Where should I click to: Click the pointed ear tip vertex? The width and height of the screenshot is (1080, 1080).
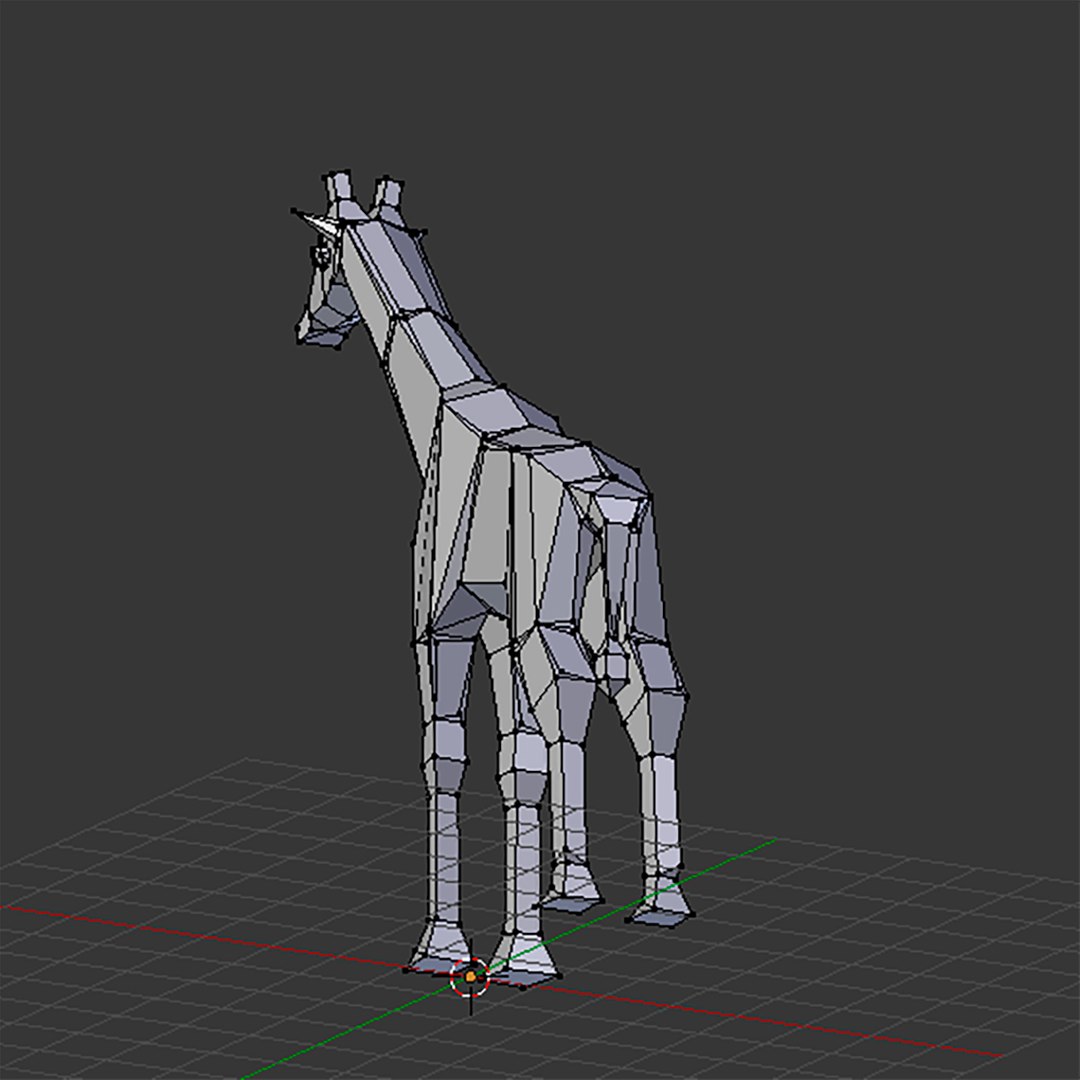[x=294, y=211]
